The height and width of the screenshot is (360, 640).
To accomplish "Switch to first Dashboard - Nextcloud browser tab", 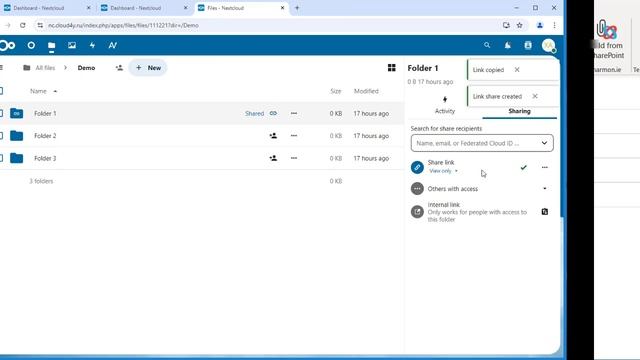I will pyautogui.click(x=48, y=8).
